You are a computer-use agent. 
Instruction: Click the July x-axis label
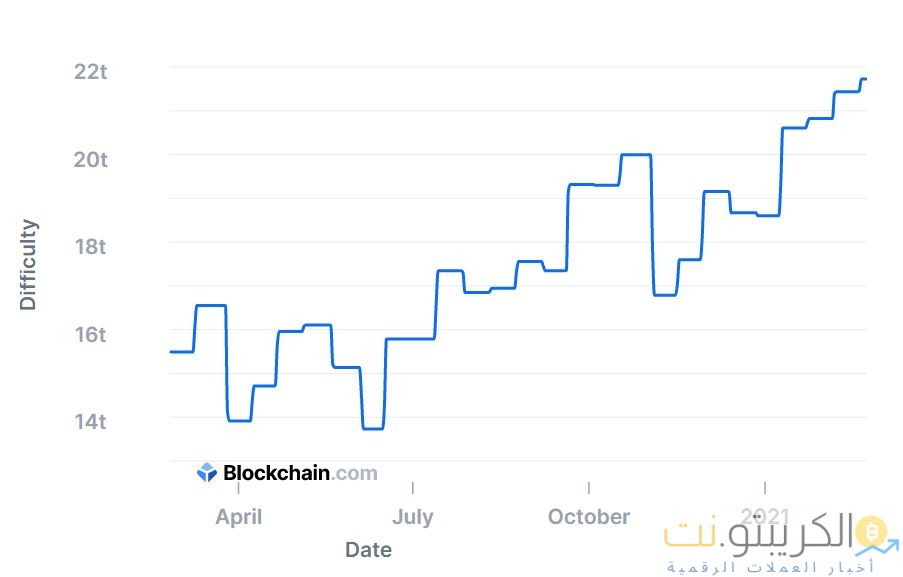tap(412, 517)
